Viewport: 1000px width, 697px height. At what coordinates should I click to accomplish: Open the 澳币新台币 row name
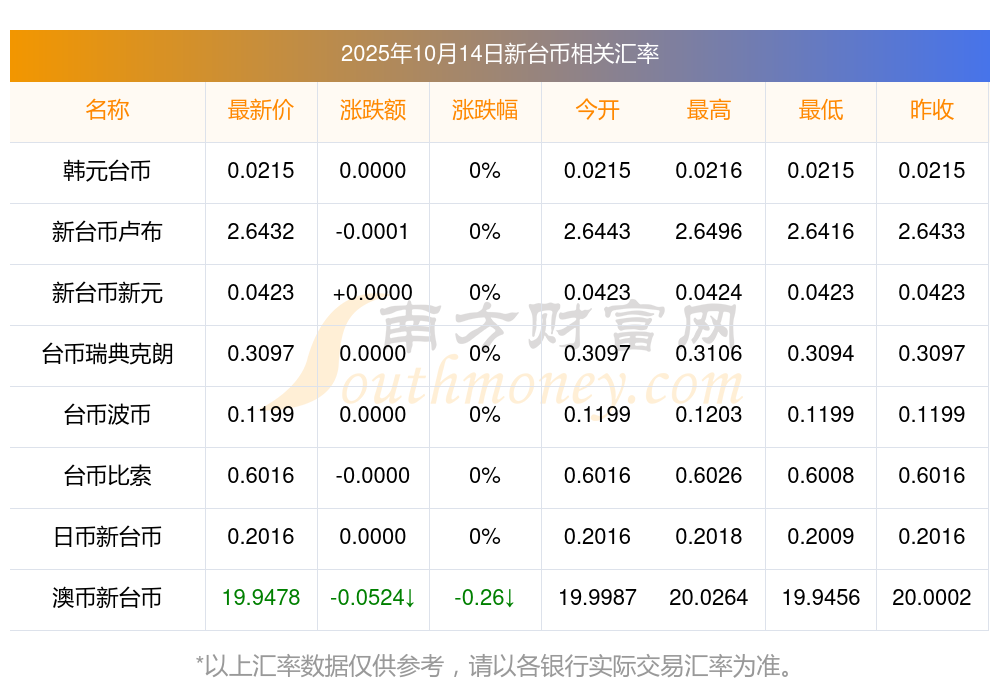point(107,598)
